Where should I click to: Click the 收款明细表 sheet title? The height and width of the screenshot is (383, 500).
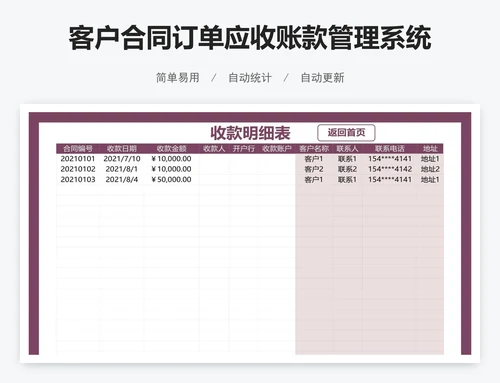click(250, 133)
